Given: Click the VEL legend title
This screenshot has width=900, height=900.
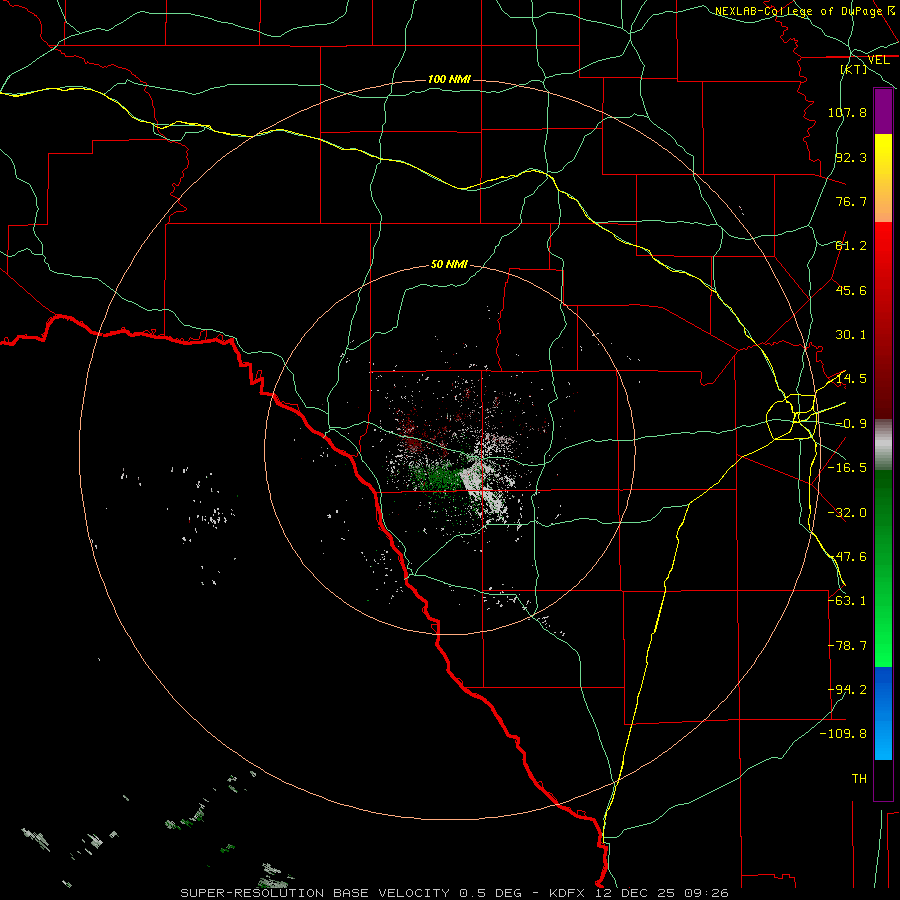Looking at the screenshot, I should click(x=878, y=60).
